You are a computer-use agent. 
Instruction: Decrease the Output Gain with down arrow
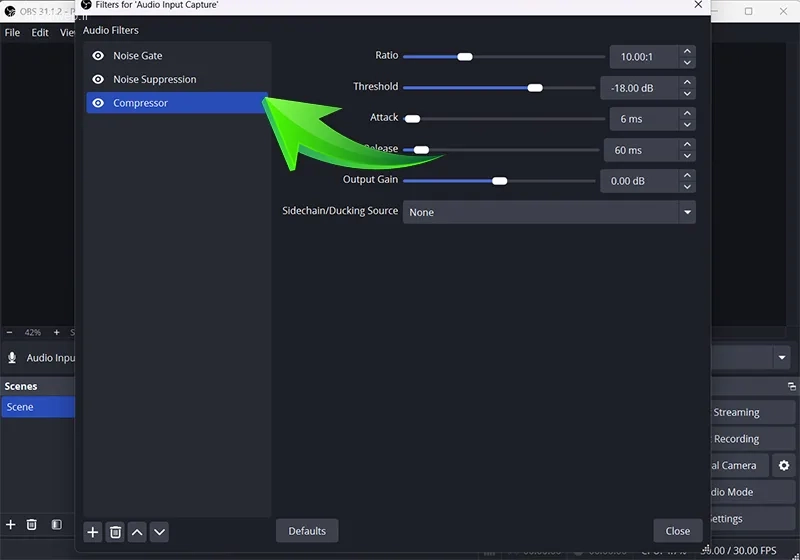click(687, 187)
